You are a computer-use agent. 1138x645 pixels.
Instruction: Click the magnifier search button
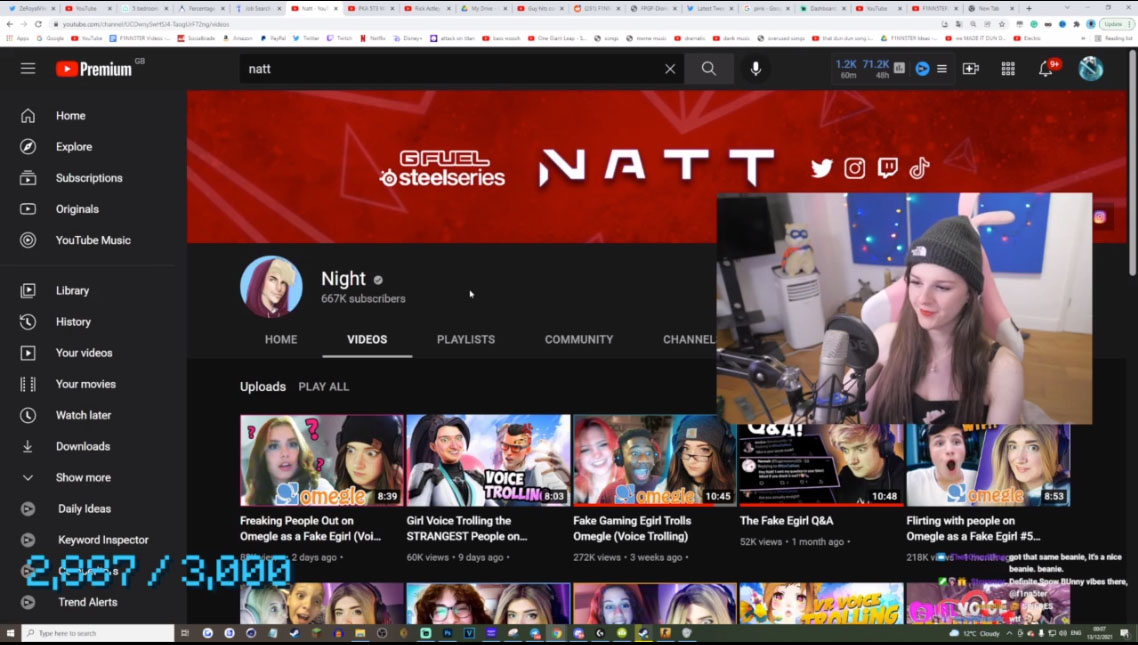pos(708,69)
